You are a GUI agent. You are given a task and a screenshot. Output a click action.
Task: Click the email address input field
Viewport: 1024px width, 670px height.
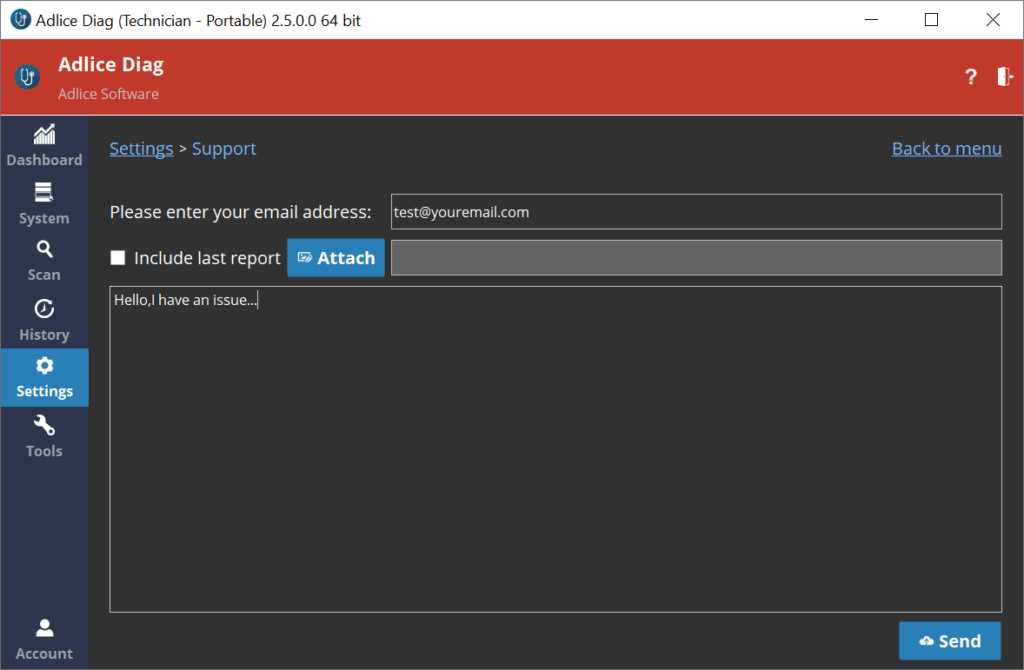coord(695,212)
